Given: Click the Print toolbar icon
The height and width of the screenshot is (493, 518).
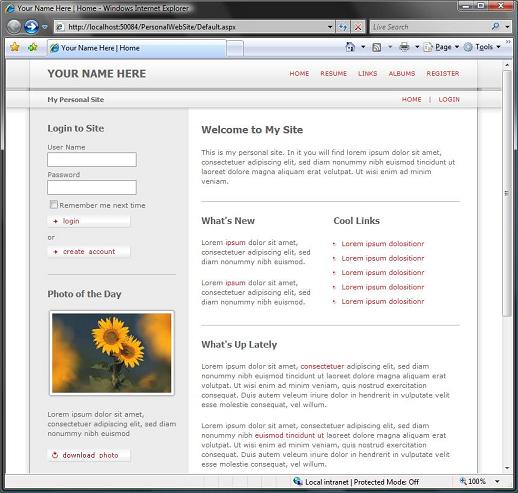Looking at the screenshot, I should click(404, 47).
